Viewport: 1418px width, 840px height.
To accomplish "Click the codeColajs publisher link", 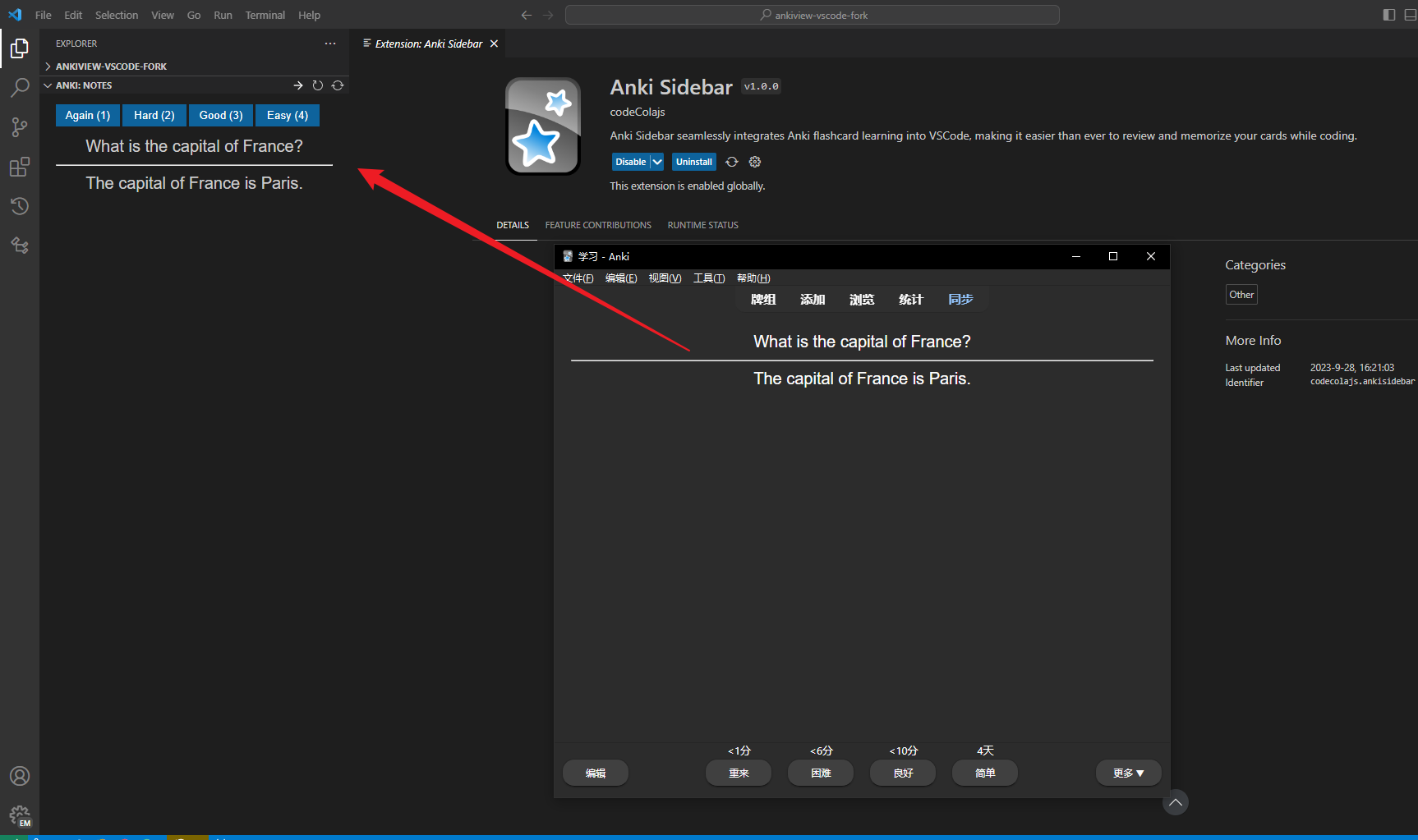I will pyautogui.click(x=638, y=112).
